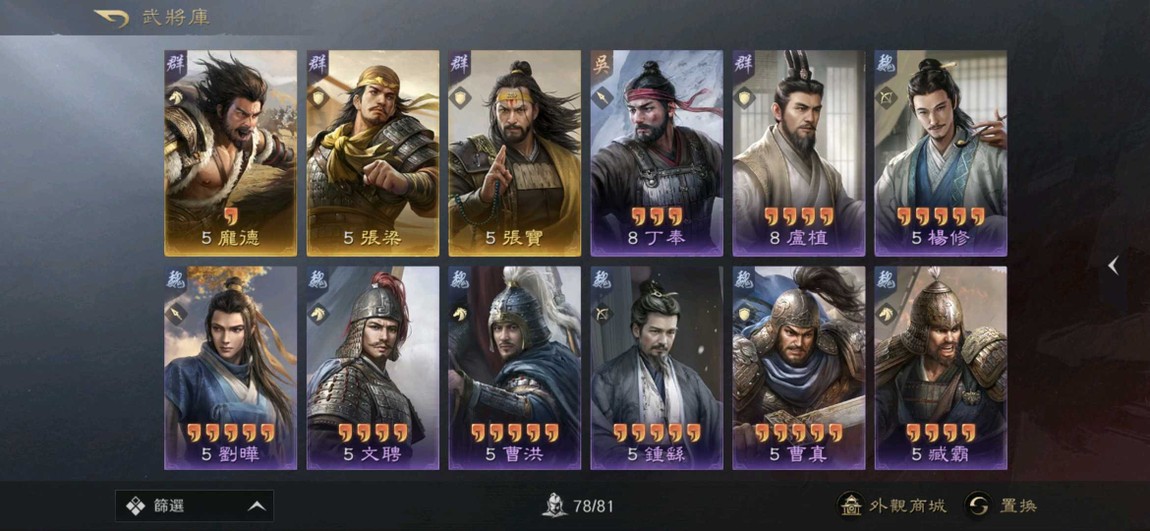Click the back arrow beside 武將庫
Viewport: 1150px width, 531px height.
click(x=111, y=18)
